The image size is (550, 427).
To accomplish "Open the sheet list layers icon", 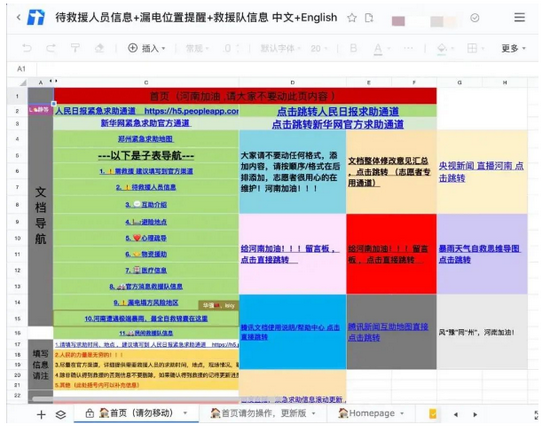I will pyautogui.click(x=61, y=415).
